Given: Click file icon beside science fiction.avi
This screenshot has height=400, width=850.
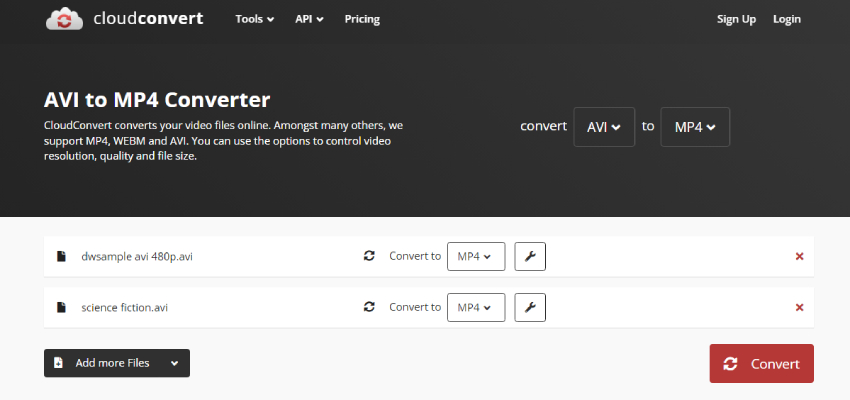Looking at the screenshot, I should [x=61, y=307].
